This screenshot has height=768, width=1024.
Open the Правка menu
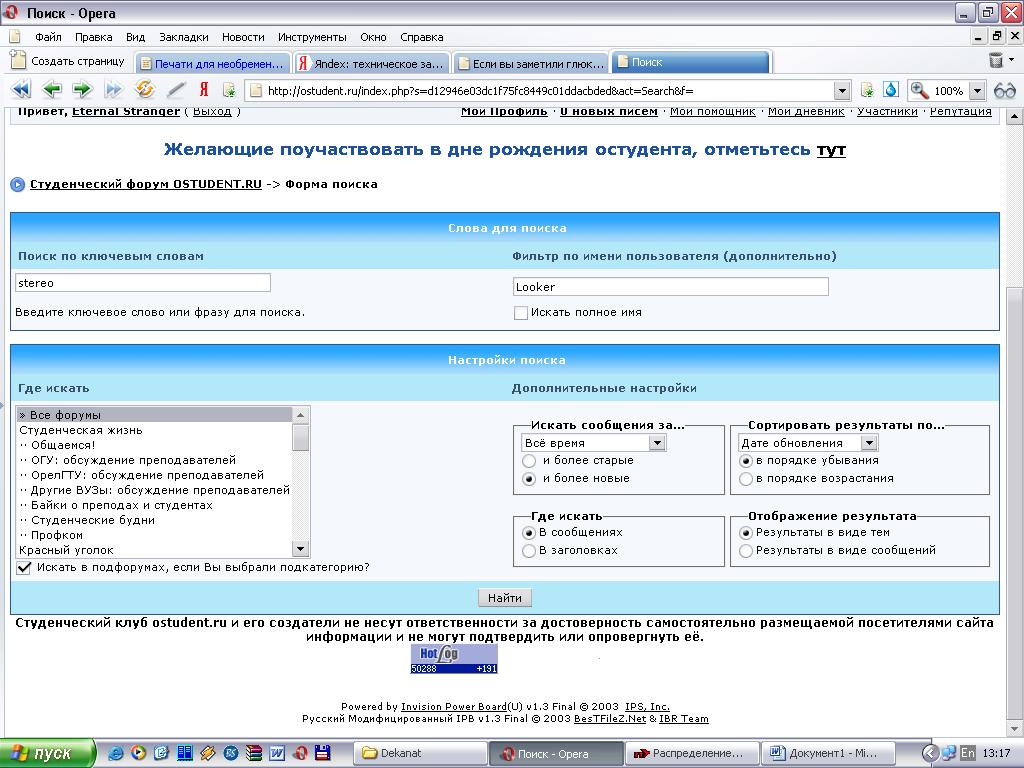93,37
